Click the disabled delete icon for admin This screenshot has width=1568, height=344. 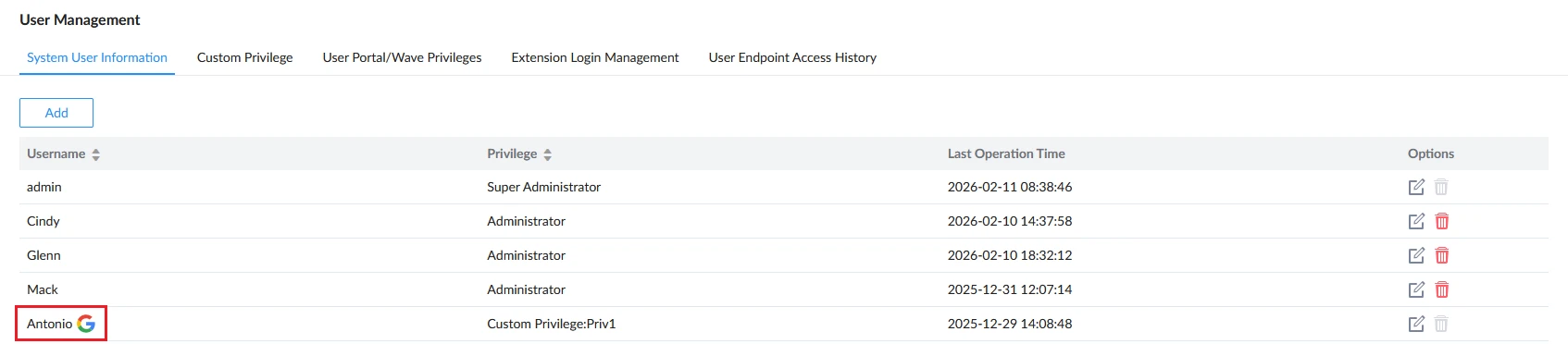click(x=1441, y=187)
